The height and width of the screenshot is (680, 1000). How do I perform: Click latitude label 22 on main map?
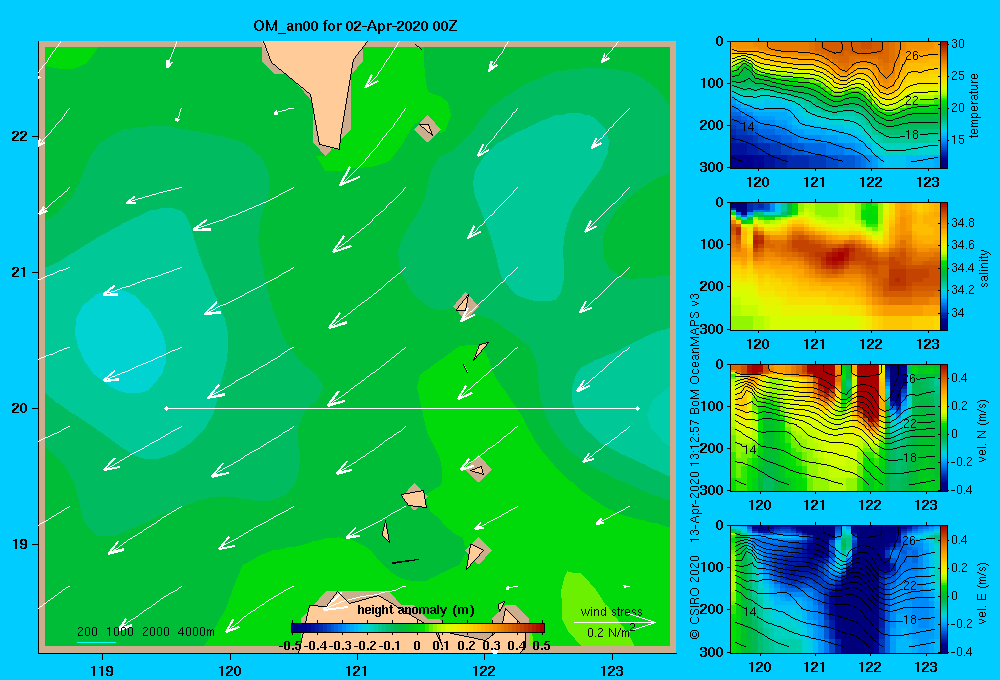tap(20, 137)
